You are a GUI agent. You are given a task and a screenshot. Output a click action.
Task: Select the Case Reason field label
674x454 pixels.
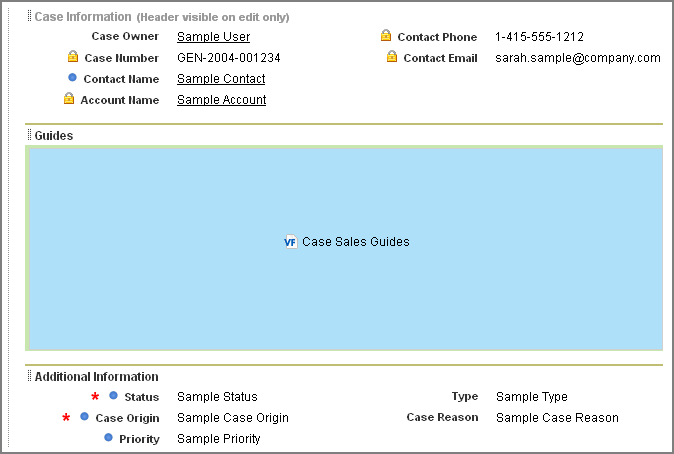tap(442, 417)
